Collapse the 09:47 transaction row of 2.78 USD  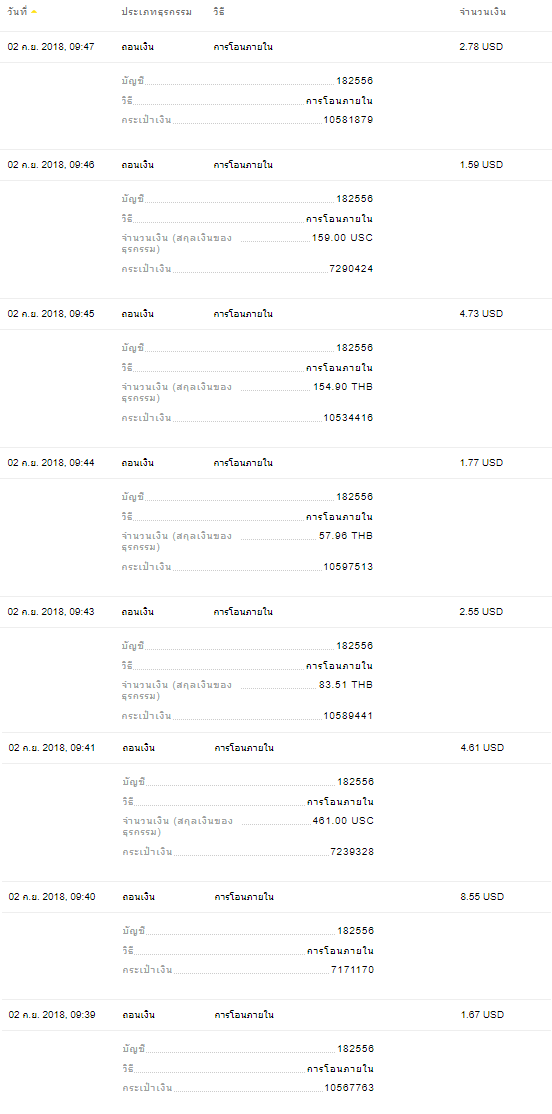point(276,47)
